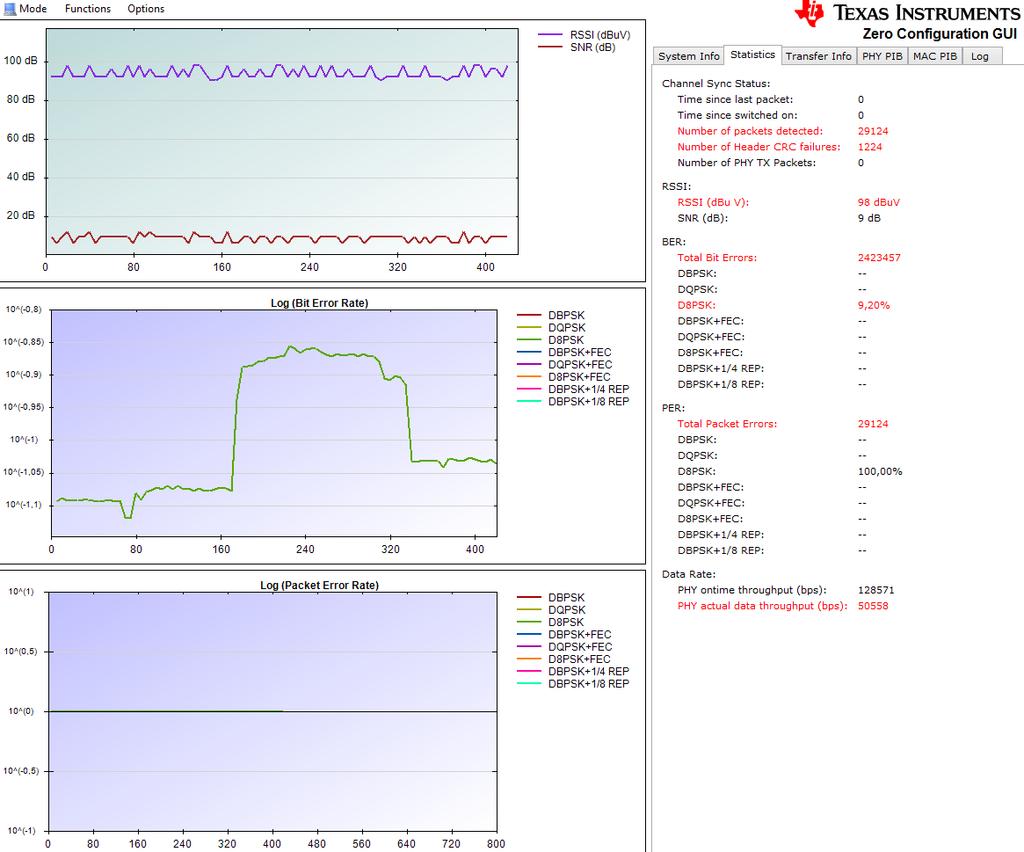The height and width of the screenshot is (852, 1024).
Task: Pick D8PSK+FEC in the Bit Error Rate legend
Action: tap(564, 377)
